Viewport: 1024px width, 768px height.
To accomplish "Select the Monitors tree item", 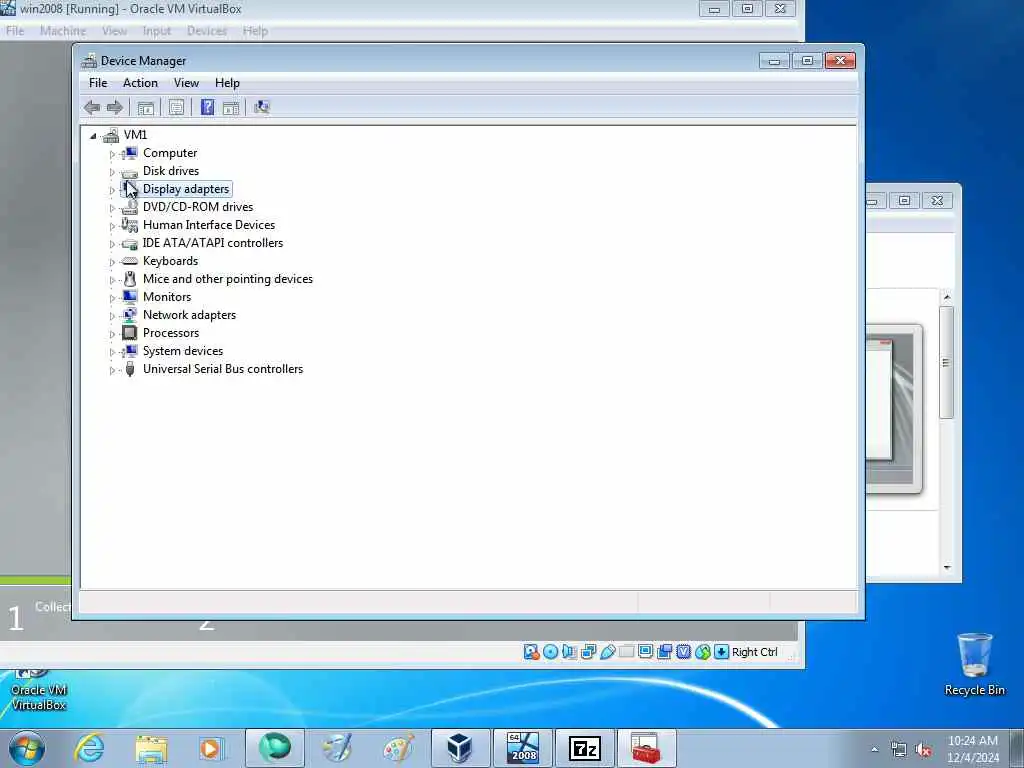I will [167, 297].
